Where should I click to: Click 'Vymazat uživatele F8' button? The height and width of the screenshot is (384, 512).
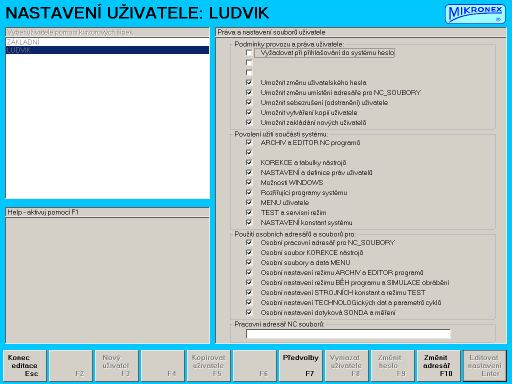click(347, 365)
